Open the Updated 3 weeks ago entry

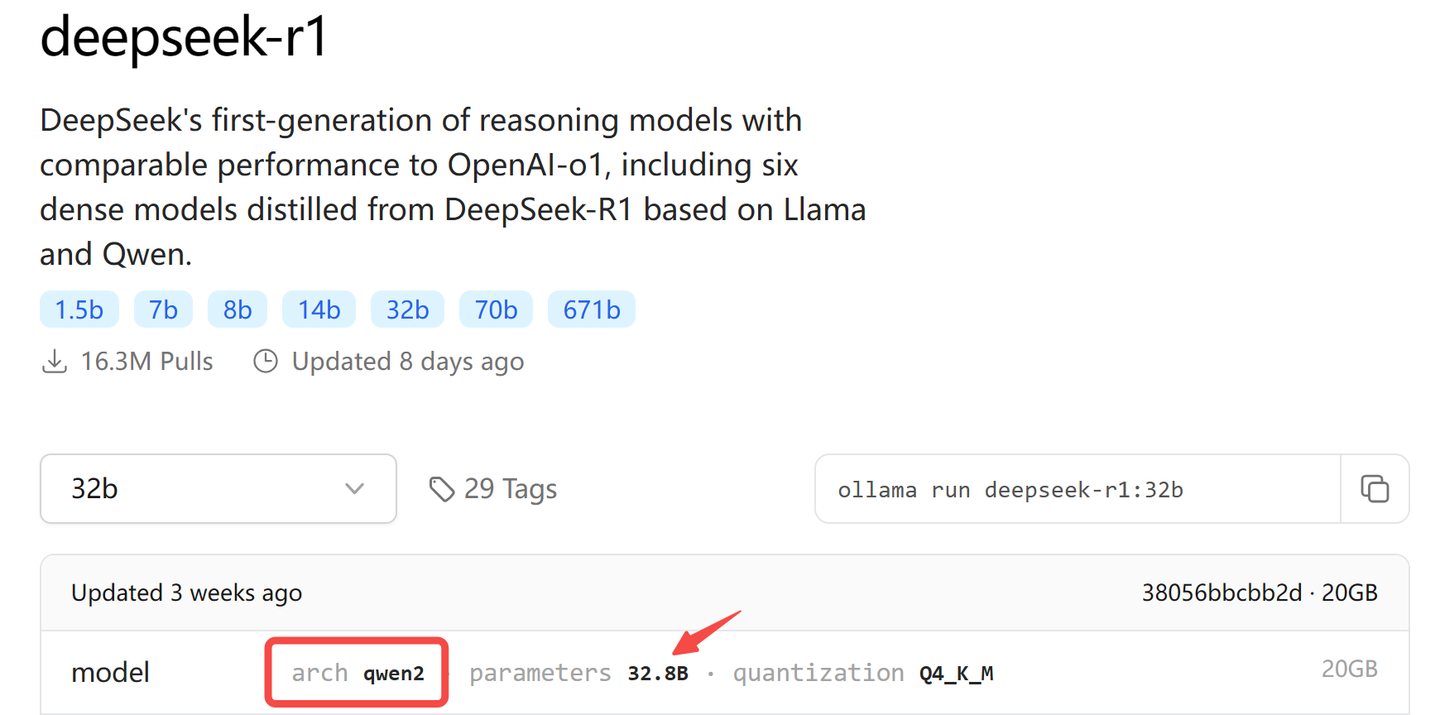[x=186, y=592]
